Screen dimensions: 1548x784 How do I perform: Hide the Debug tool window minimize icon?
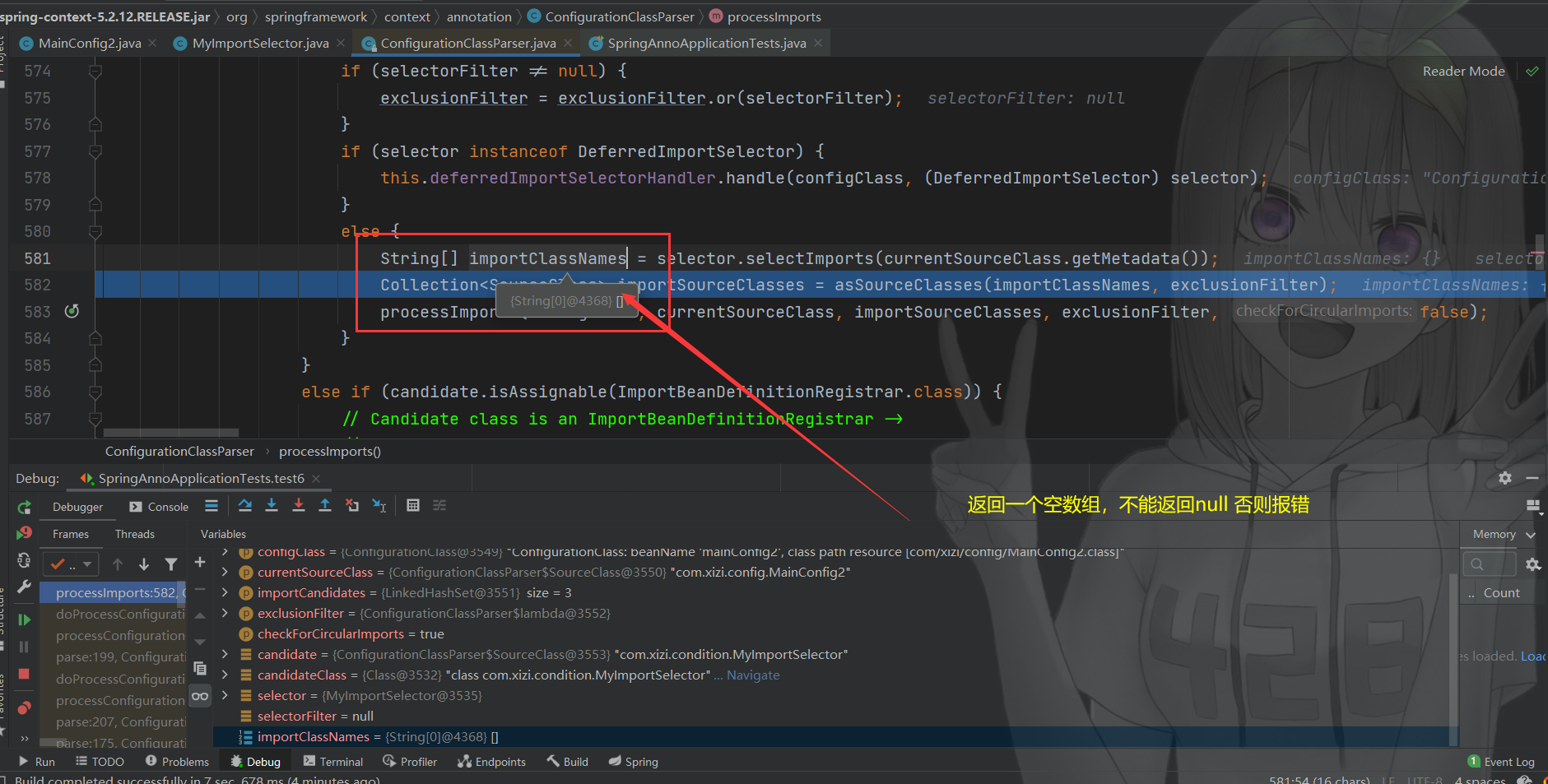tap(1532, 478)
